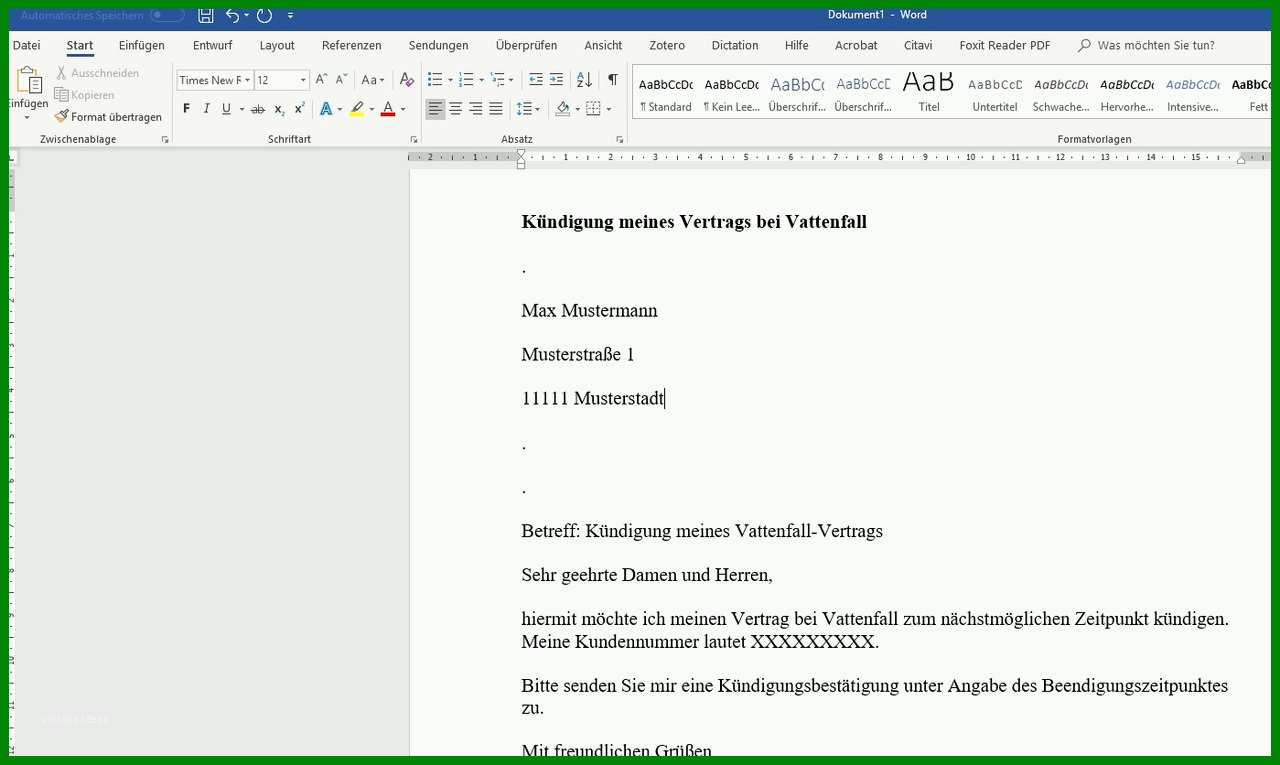This screenshot has width=1280, height=765.
Task: Toggle superscript x² formatting
Action: 299,109
